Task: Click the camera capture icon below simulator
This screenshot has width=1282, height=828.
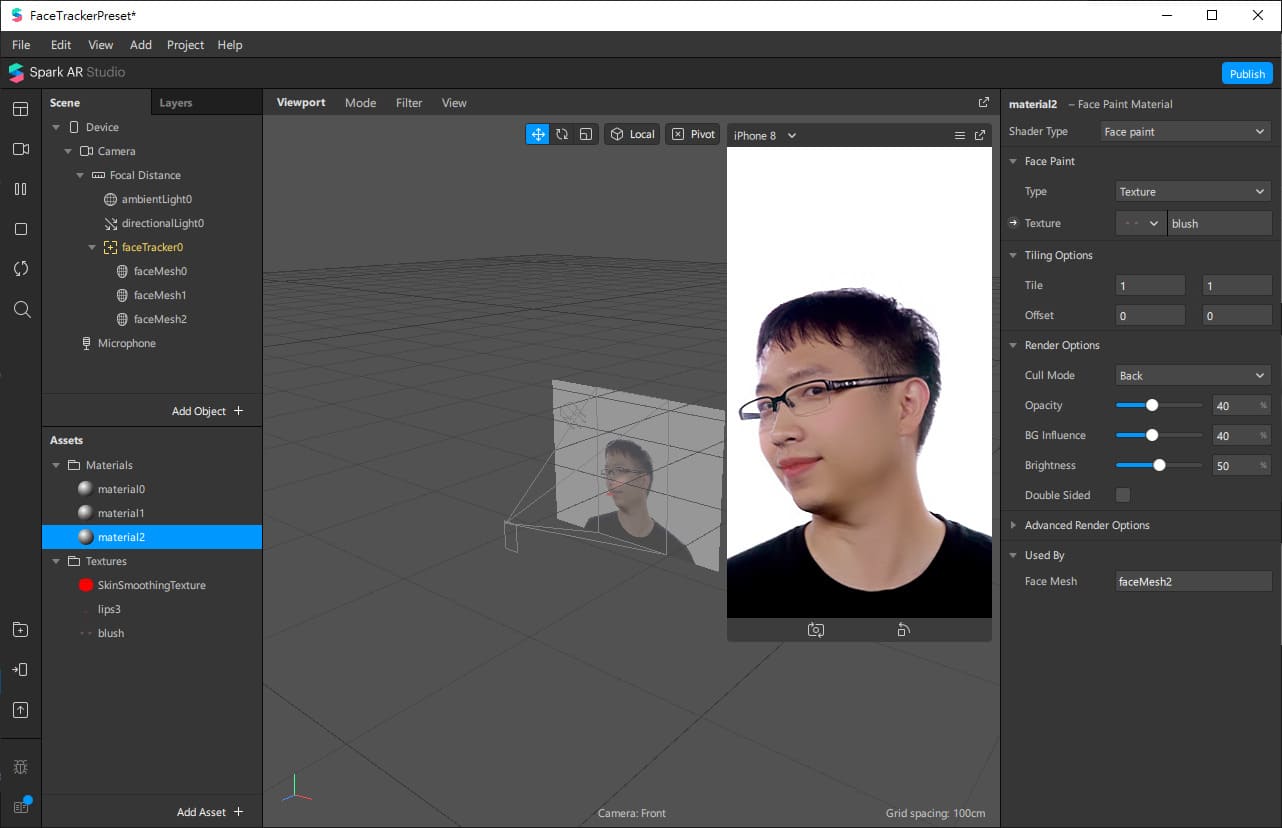Action: coord(816,630)
